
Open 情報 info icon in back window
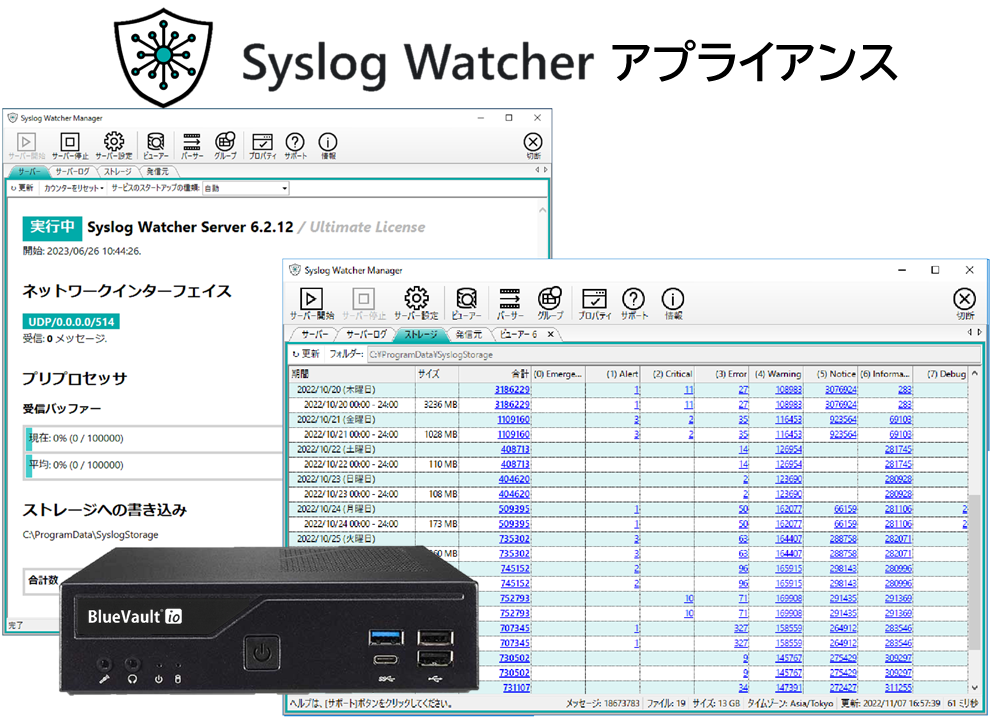click(328, 146)
